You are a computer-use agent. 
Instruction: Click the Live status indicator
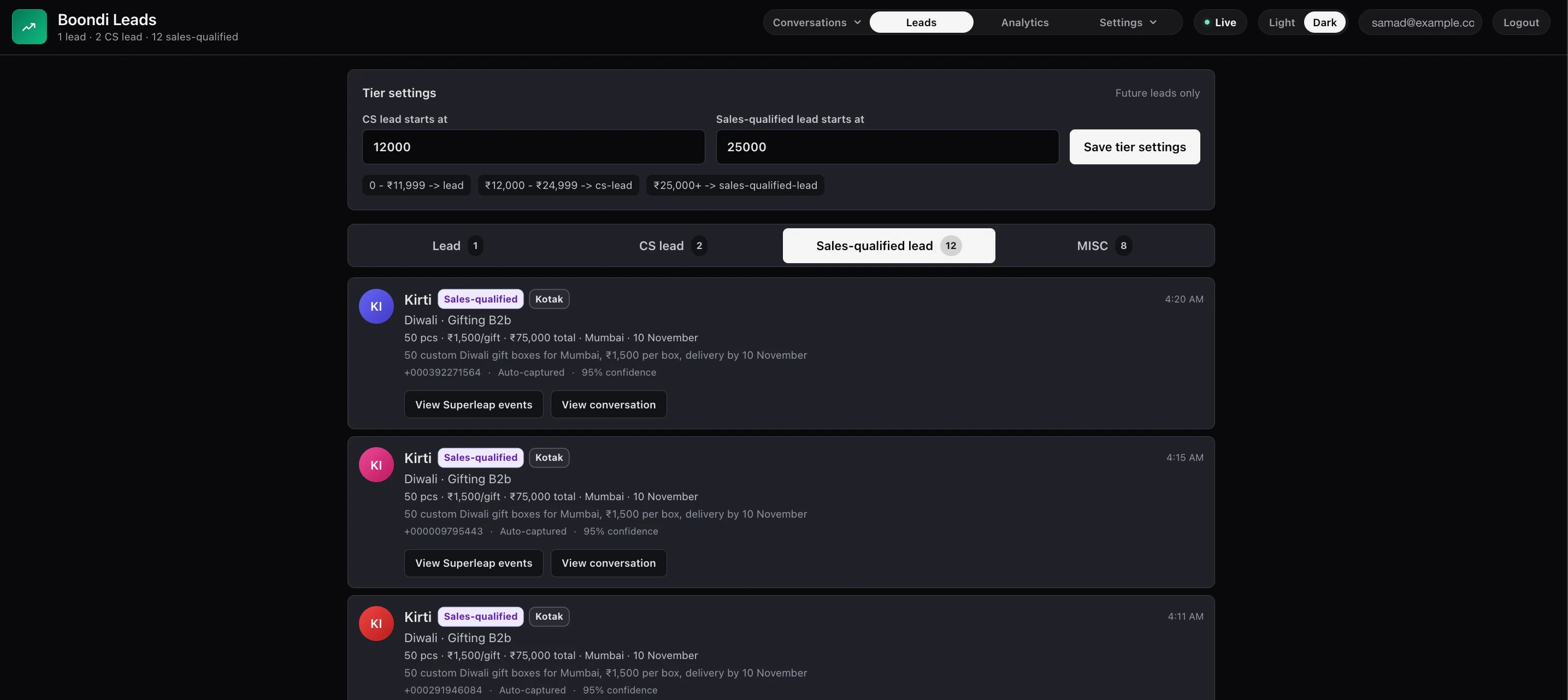click(1220, 22)
